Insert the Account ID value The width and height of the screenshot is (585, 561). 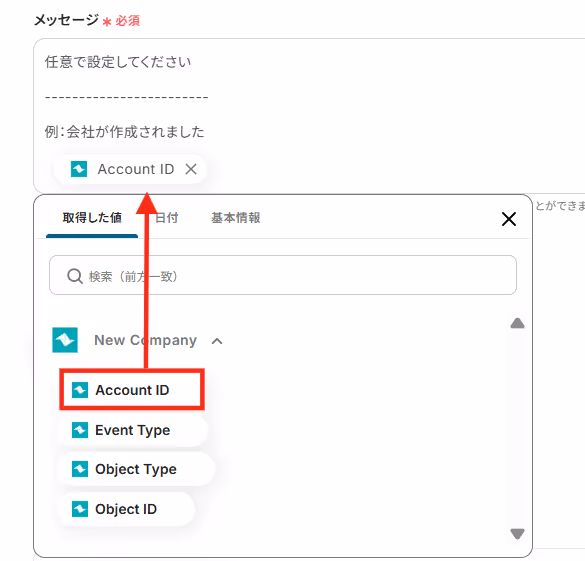click(132, 390)
